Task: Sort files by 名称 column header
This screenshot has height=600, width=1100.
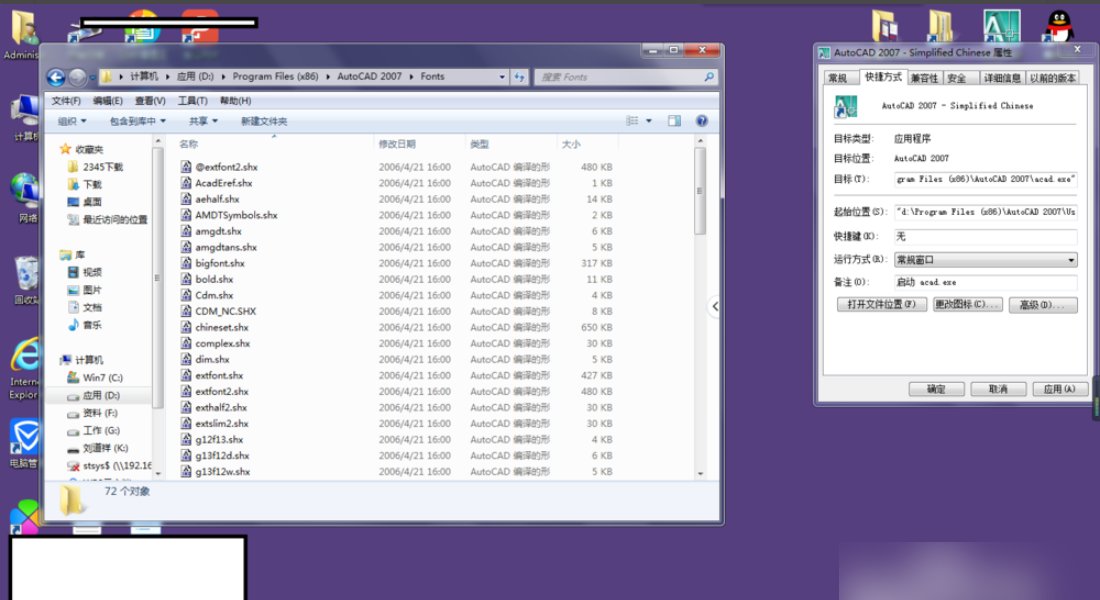Action: [189, 144]
